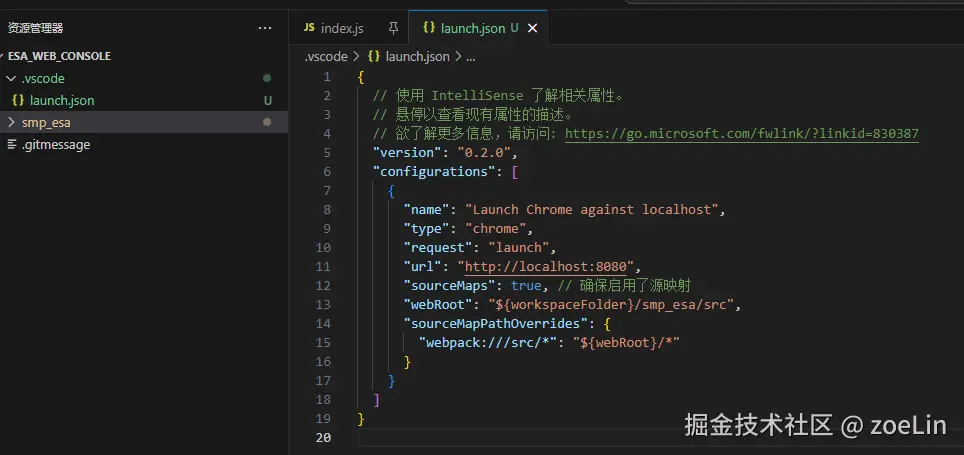Click the modified dot beside .vscode folder
Screen dimensions: 964x455
pos(267,78)
